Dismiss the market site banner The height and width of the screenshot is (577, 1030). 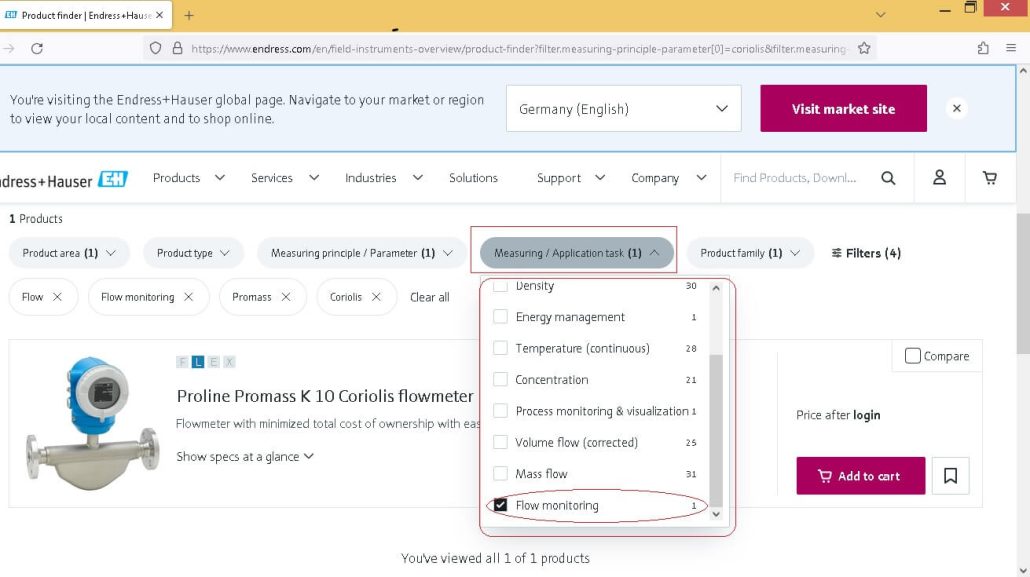point(956,108)
